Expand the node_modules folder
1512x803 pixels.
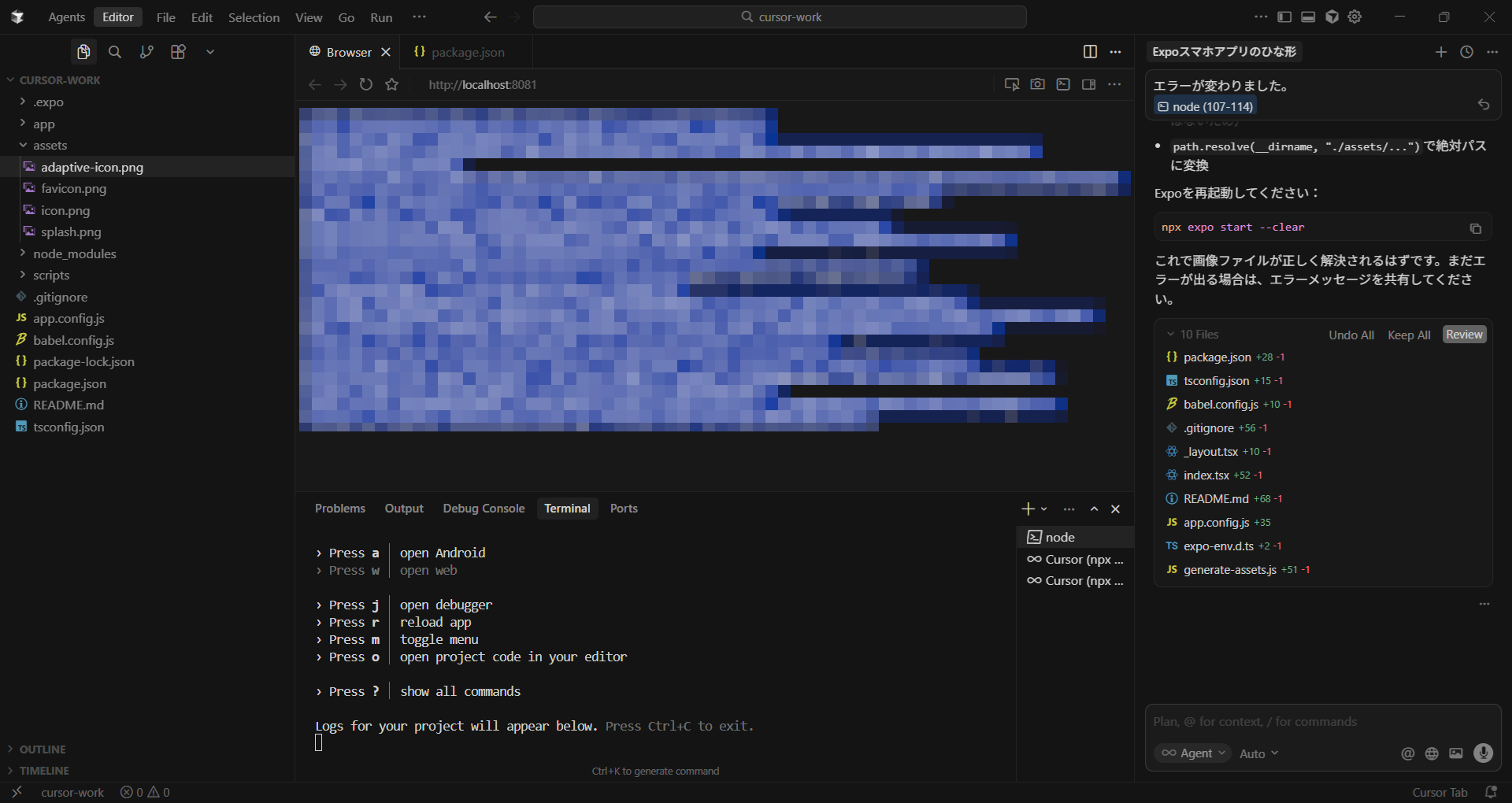[x=74, y=253]
